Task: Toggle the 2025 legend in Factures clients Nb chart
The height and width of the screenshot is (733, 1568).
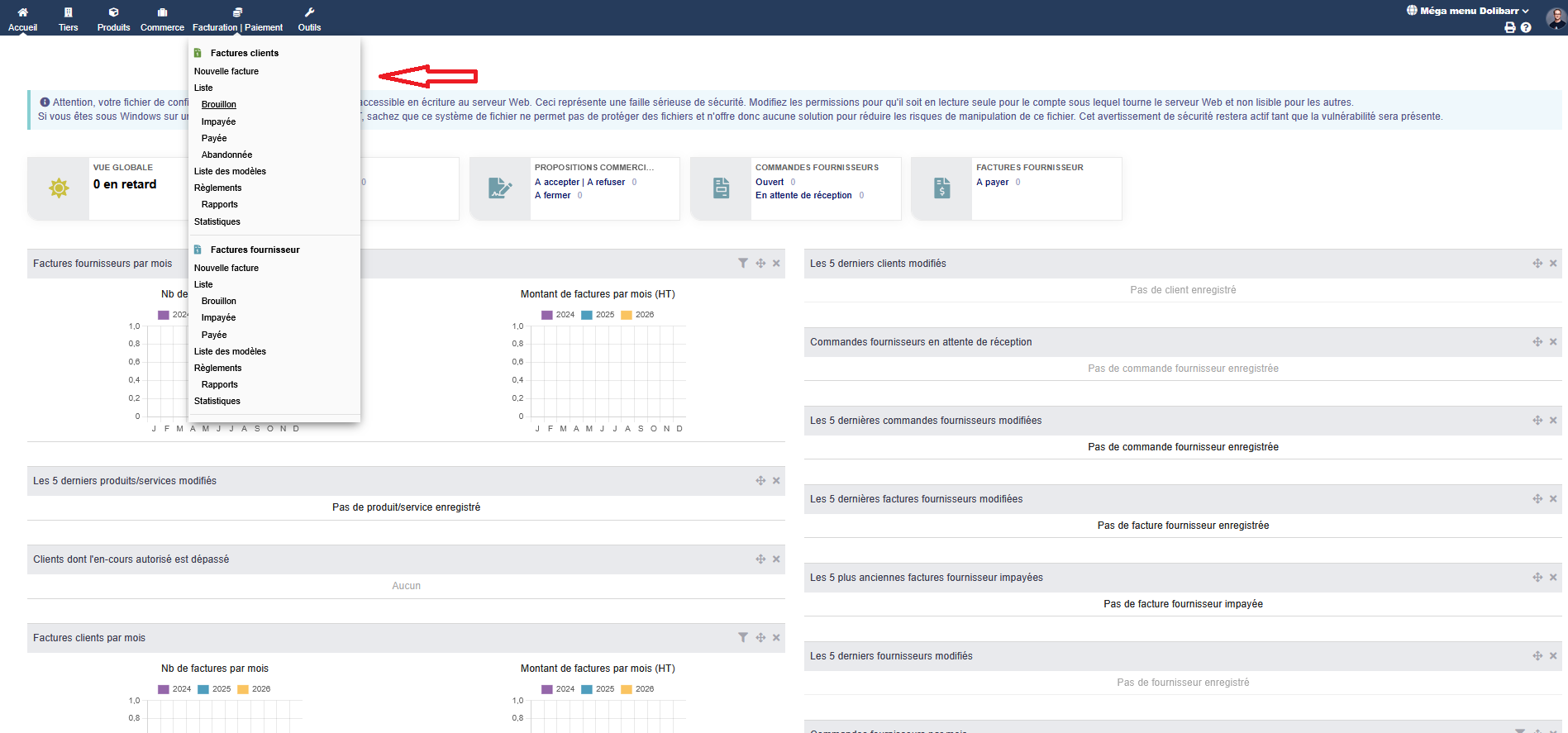Action: point(214,689)
